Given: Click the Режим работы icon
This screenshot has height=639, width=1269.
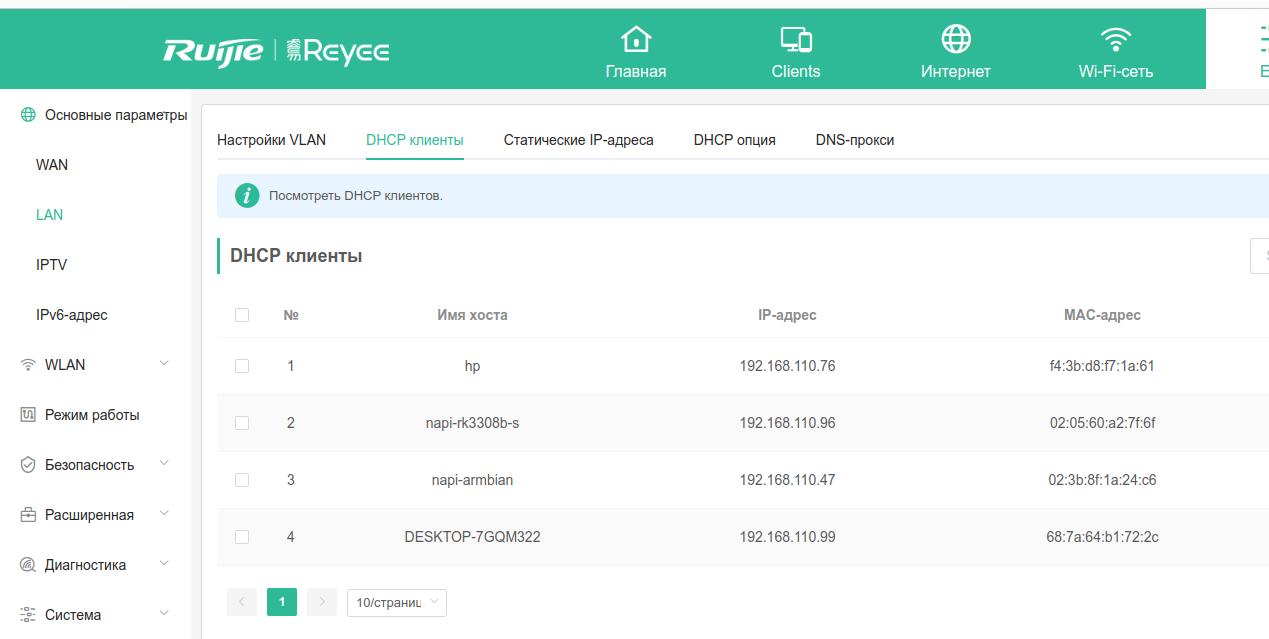Looking at the screenshot, I should pyautogui.click(x=28, y=415).
